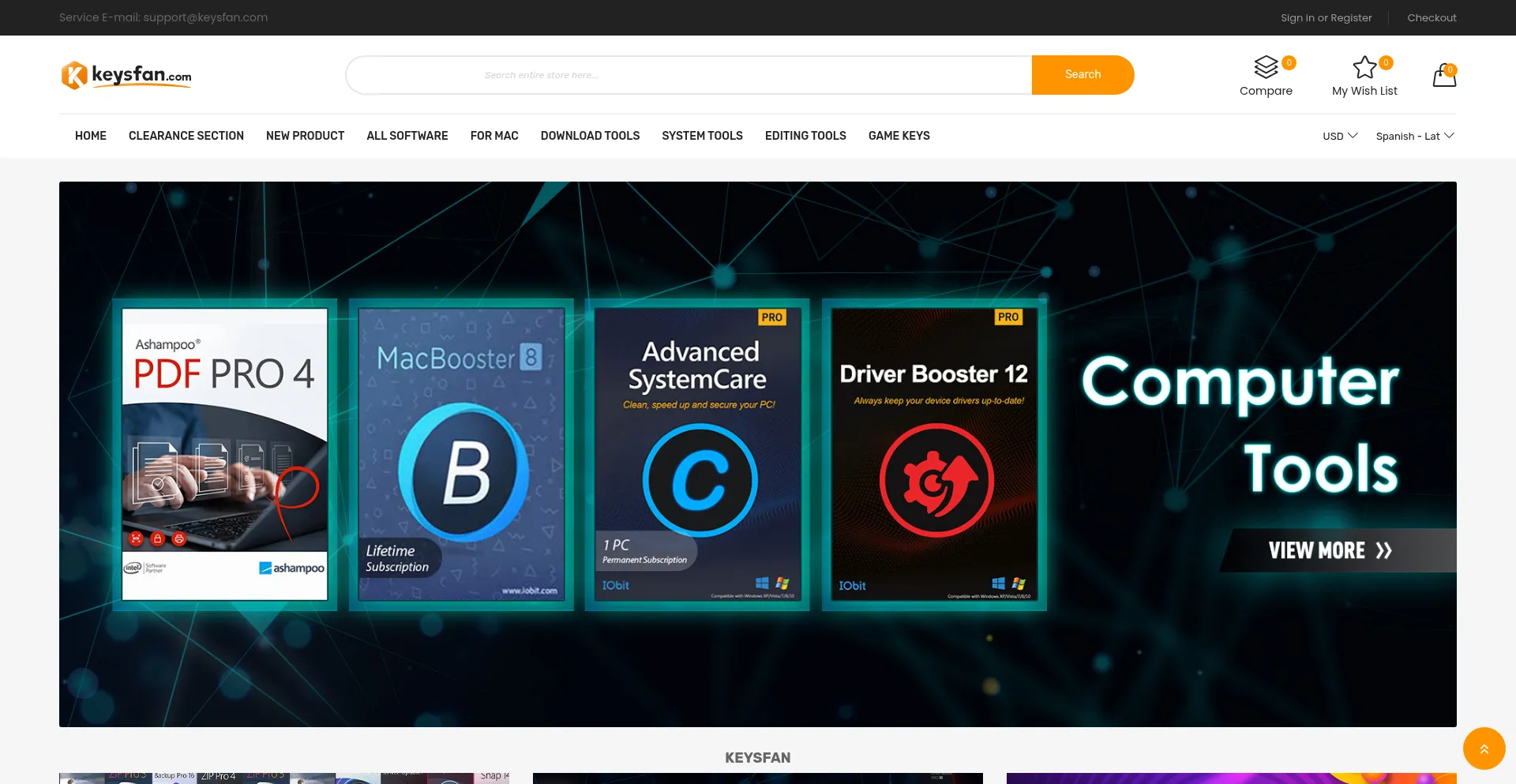Open the shopping cart bag icon

pyautogui.click(x=1444, y=76)
